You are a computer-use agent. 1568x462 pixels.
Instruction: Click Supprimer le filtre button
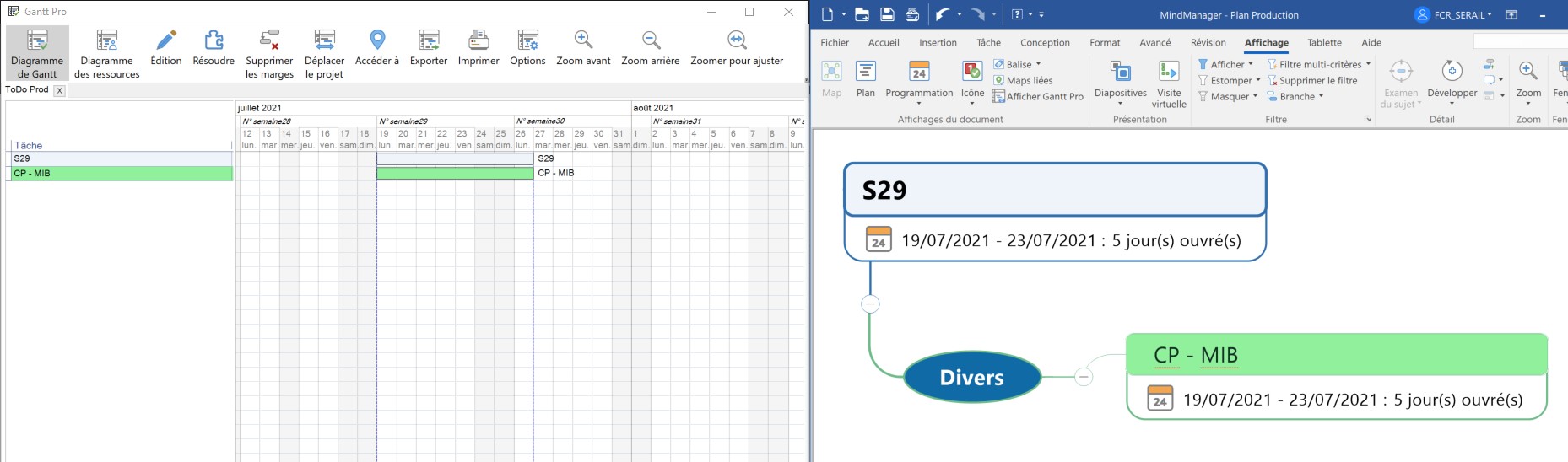[x=1312, y=81]
